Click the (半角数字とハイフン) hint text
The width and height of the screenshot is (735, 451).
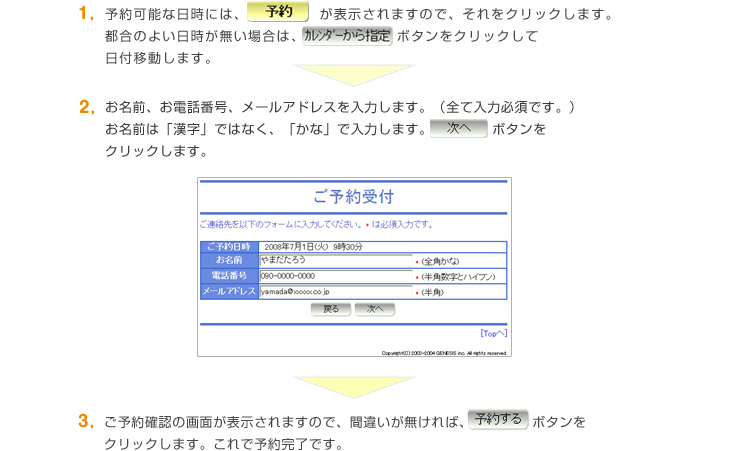(x=458, y=277)
